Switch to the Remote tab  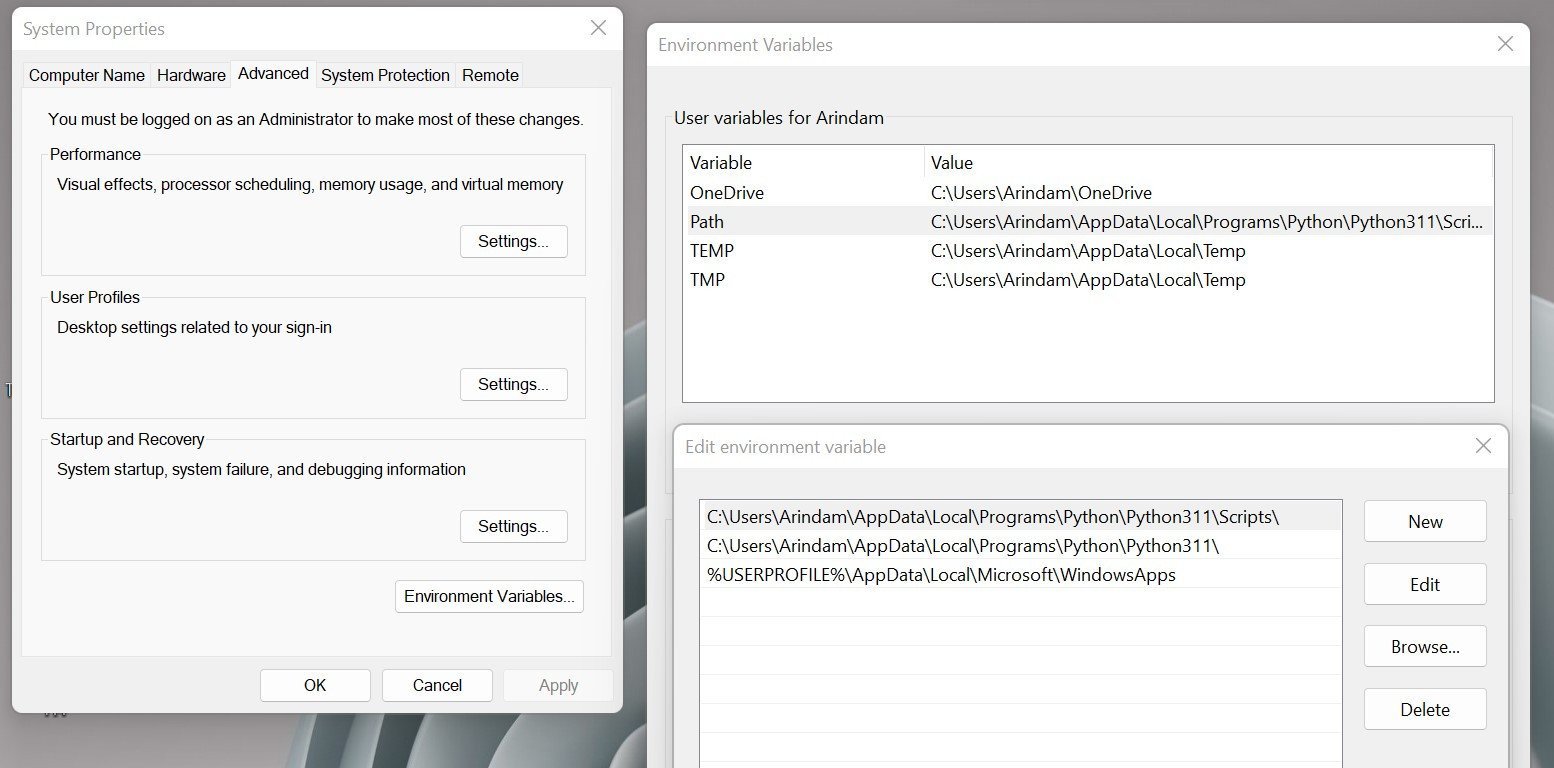(x=489, y=74)
